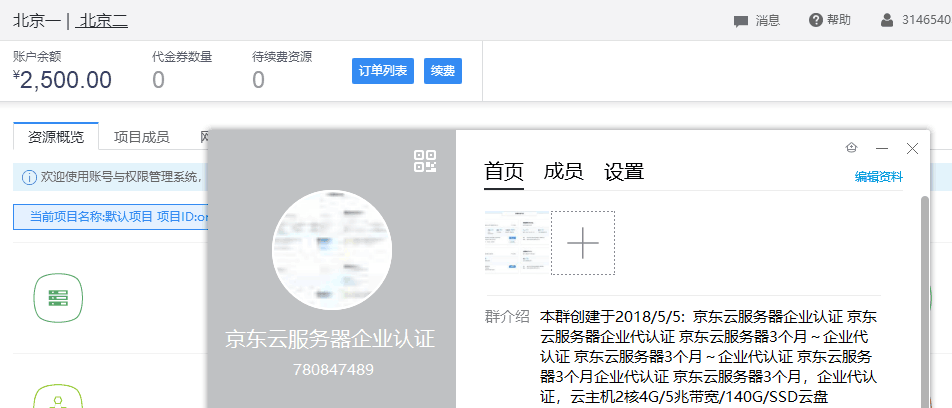This screenshot has height=408, width=952.
Task: Open the group album thumbnail
Action: (x=517, y=242)
